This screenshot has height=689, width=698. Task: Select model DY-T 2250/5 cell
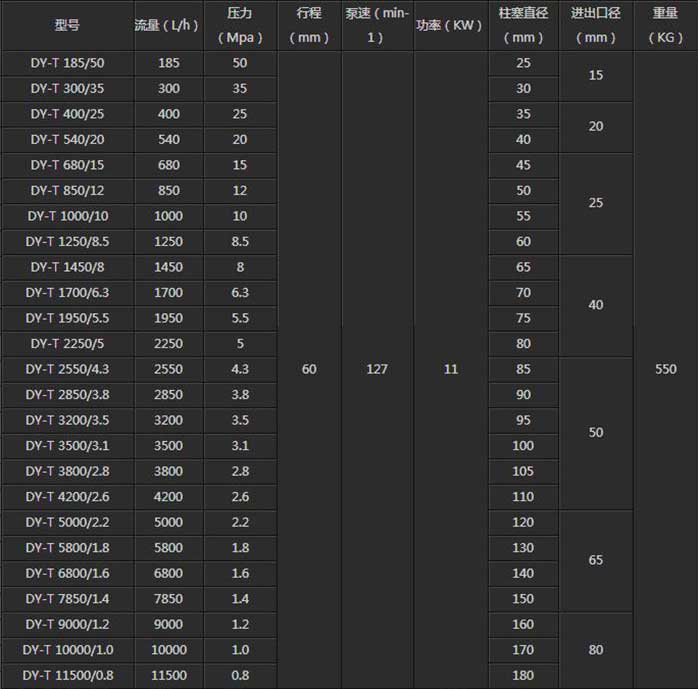(67, 343)
